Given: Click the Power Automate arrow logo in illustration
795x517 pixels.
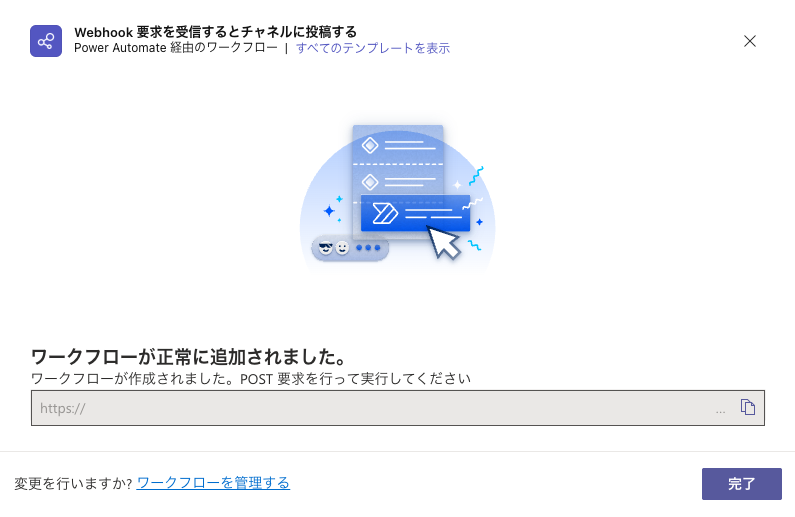Looking at the screenshot, I should click(x=385, y=213).
